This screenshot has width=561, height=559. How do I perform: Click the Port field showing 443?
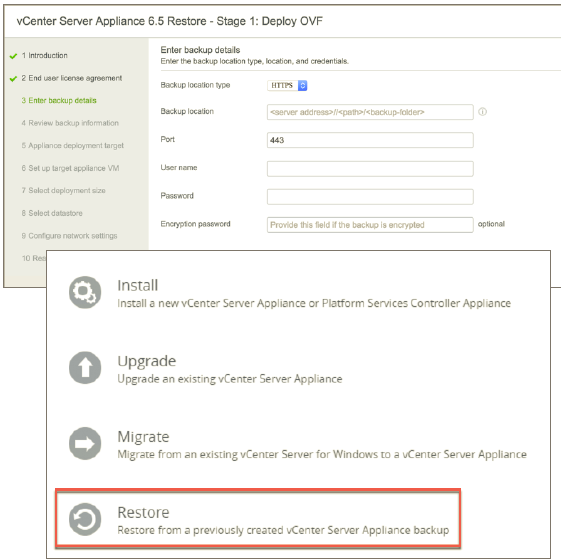(x=370, y=140)
